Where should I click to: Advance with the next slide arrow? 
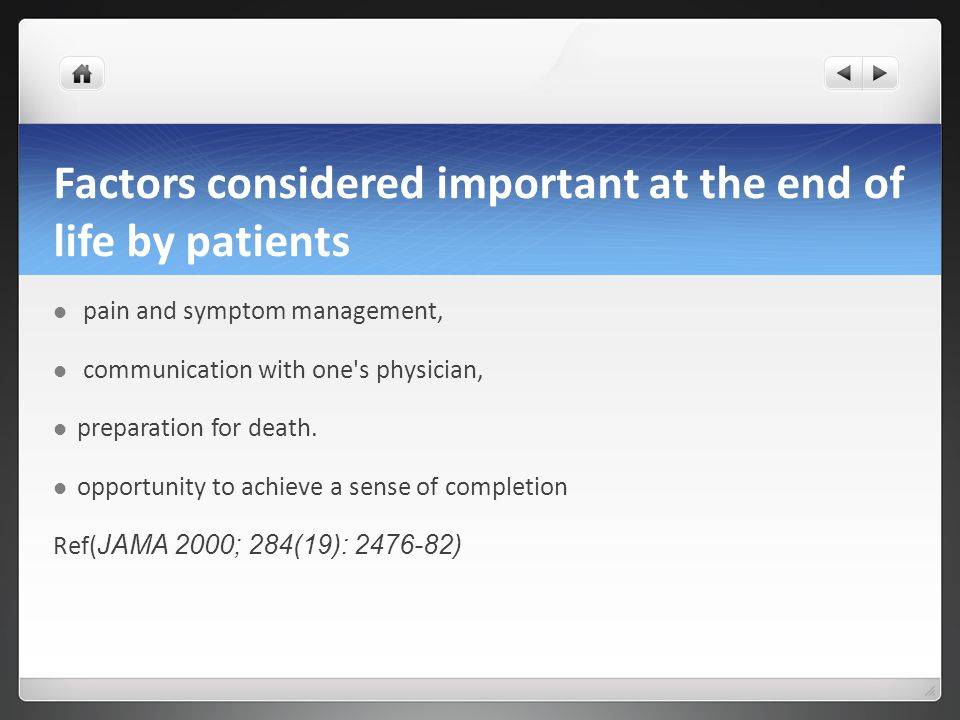tap(880, 73)
